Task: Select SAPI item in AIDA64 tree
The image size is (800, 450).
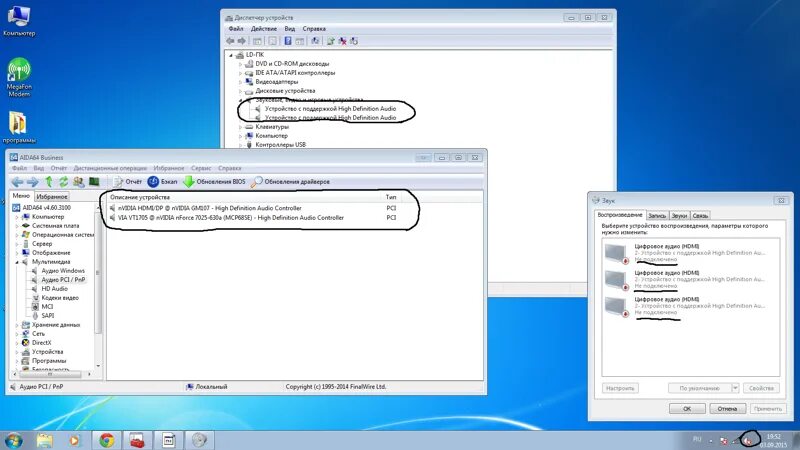Action: pyautogui.click(x=48, y=316)
